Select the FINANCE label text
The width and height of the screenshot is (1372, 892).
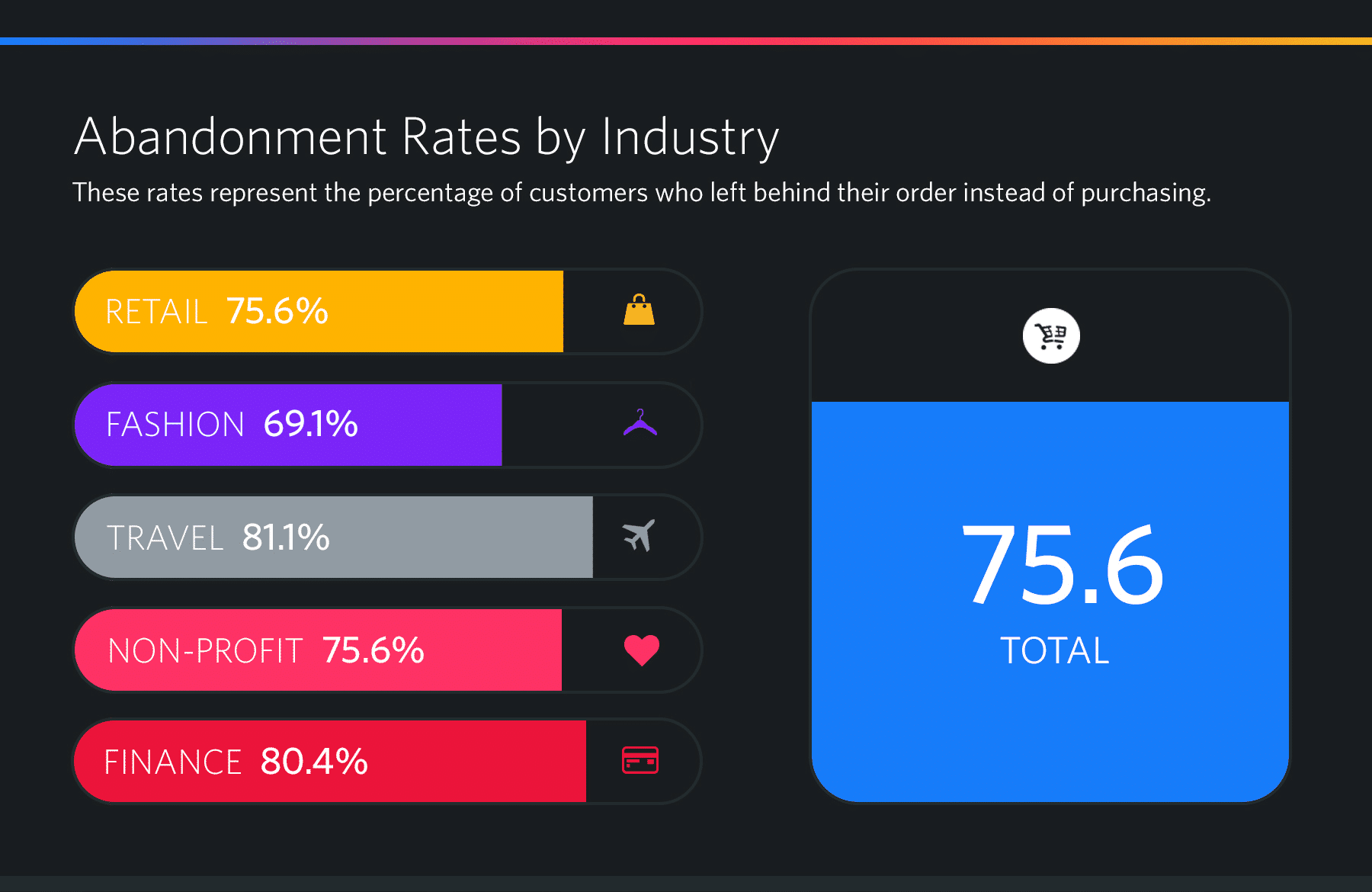(173, 762)
